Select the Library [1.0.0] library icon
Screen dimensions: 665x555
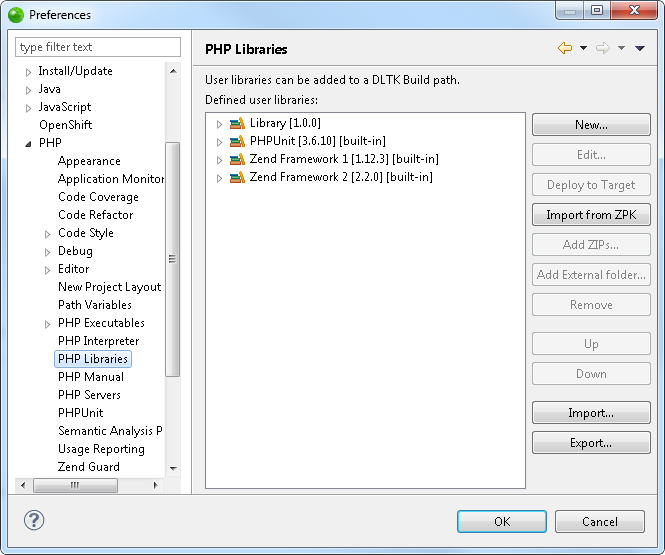click(x=237, y=123)
